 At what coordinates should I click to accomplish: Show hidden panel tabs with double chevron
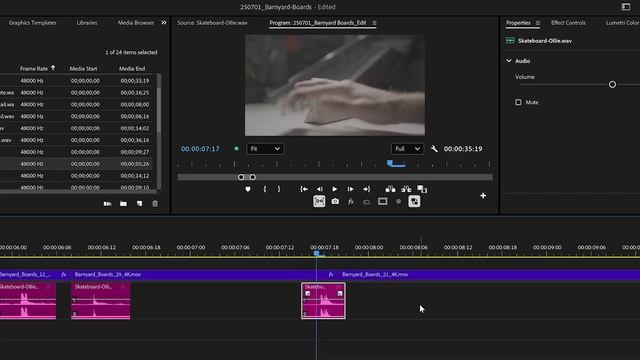[x=164, y=23]
